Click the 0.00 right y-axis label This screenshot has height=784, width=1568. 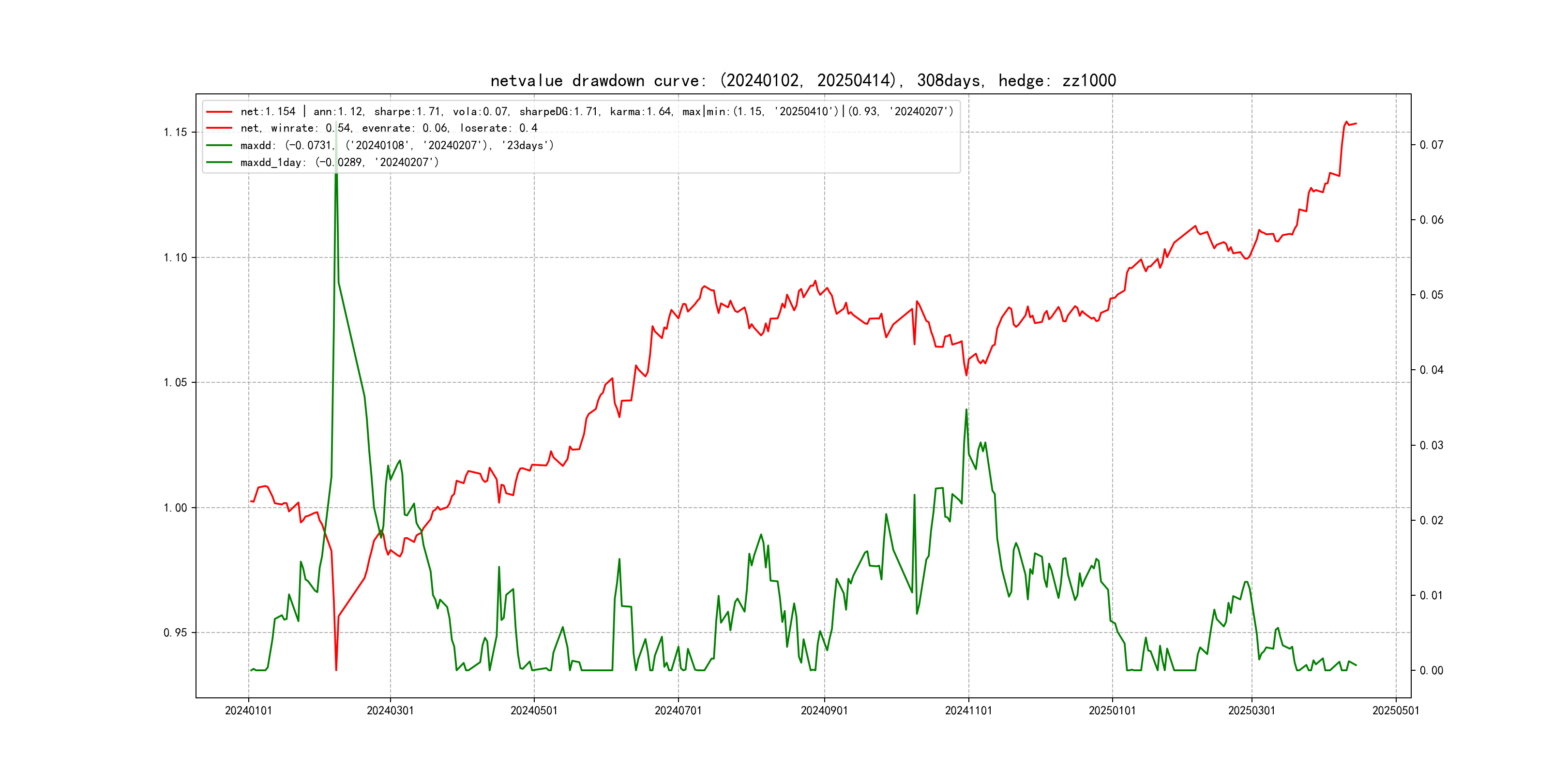[x=1431, y=671]
